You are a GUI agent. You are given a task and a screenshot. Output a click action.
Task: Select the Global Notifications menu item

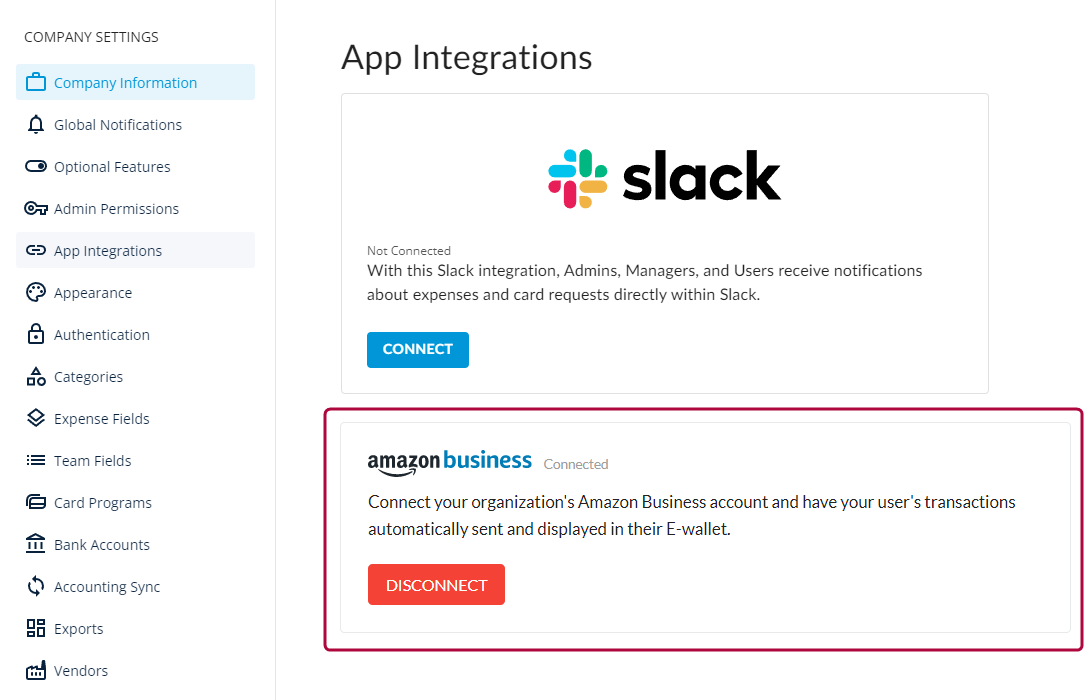117,125
